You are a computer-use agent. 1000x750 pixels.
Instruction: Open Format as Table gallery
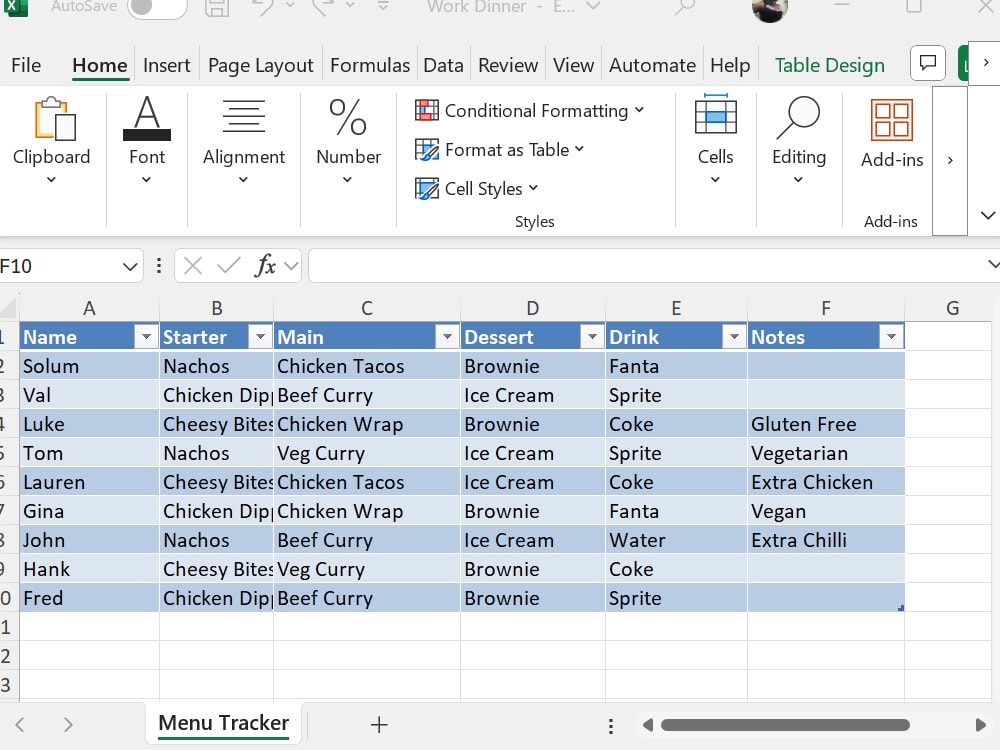(x=499, y=150)
